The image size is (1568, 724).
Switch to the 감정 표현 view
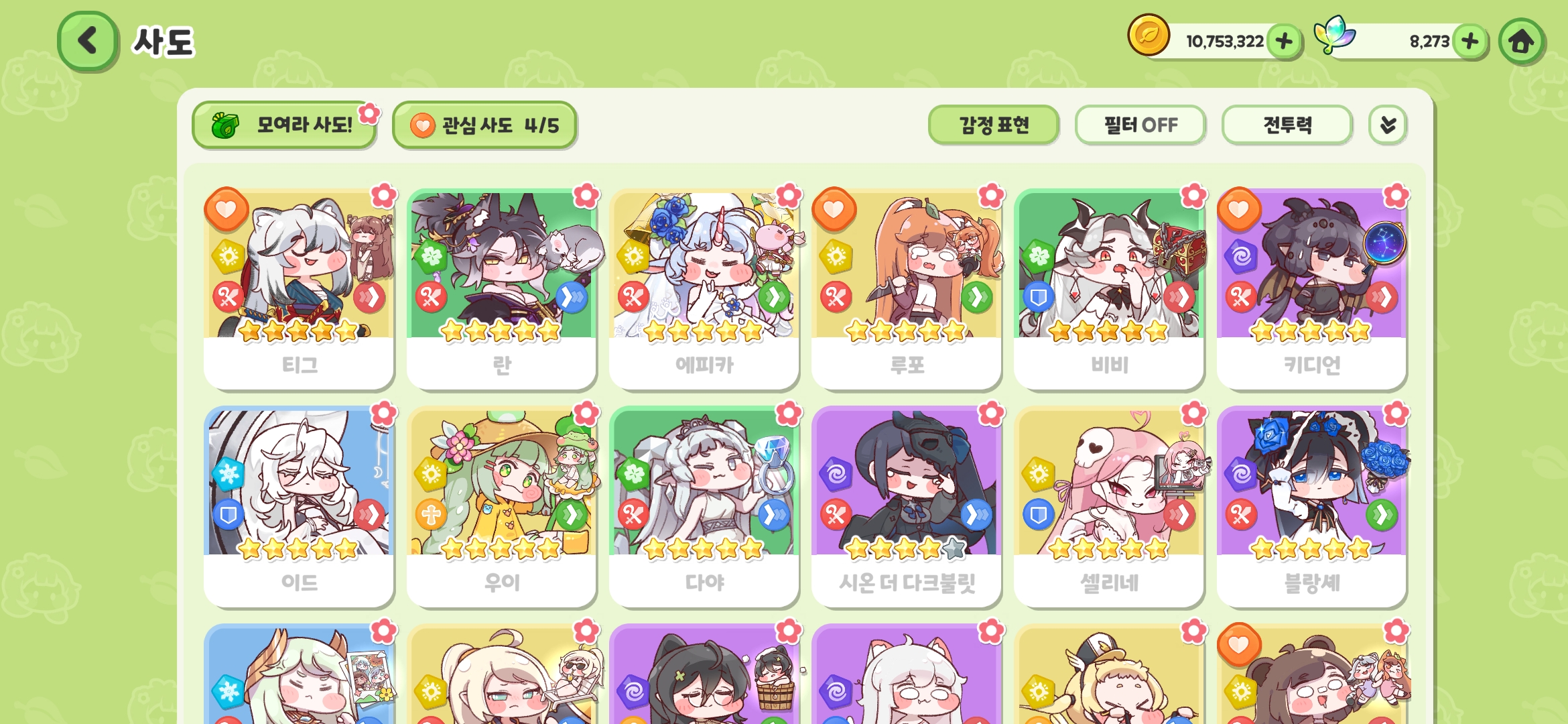click(x=994, y=125)
